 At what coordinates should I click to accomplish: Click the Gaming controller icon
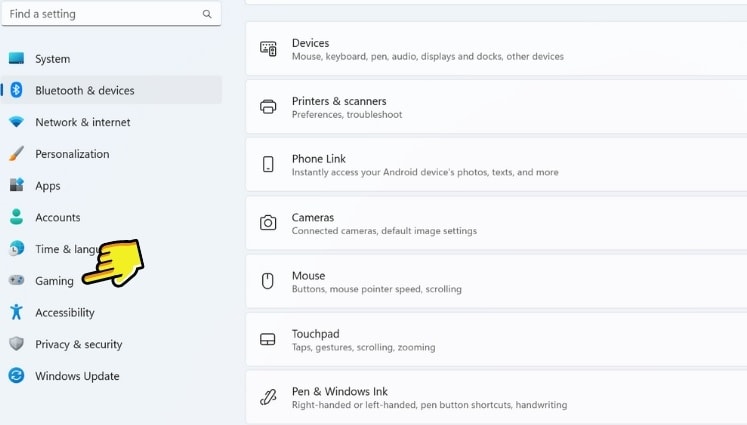coord(16,280)
